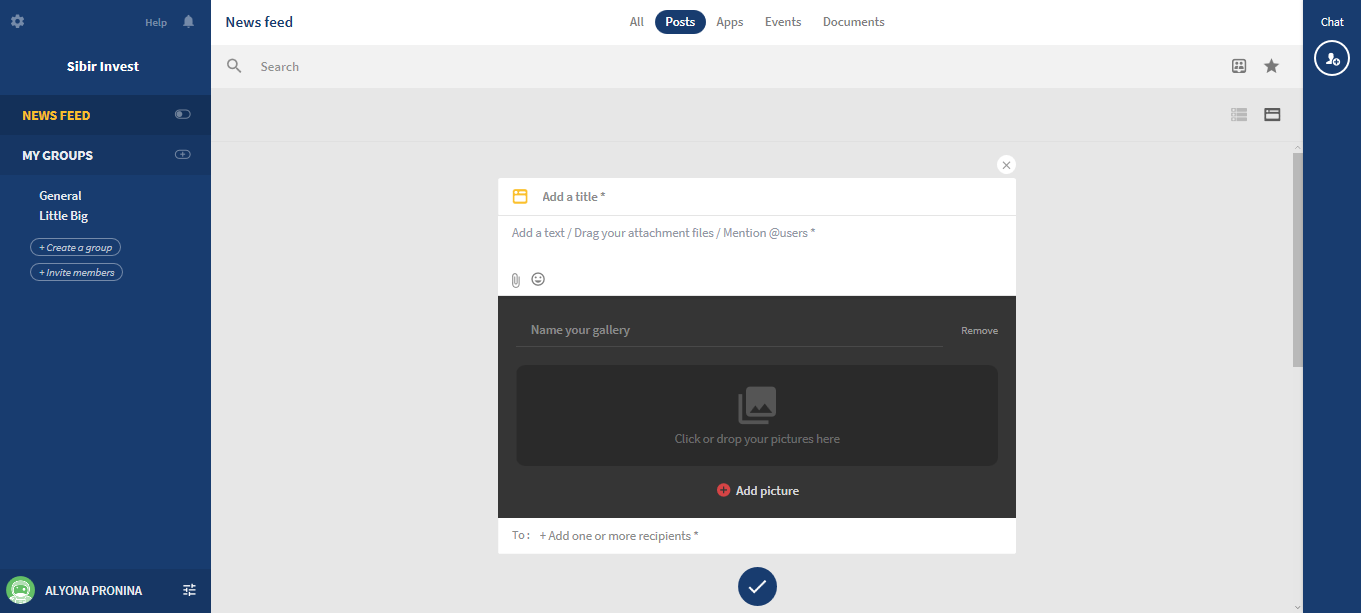1361x613 pixels.
Task: Switch to card view layout
Action: [1272, 114]
